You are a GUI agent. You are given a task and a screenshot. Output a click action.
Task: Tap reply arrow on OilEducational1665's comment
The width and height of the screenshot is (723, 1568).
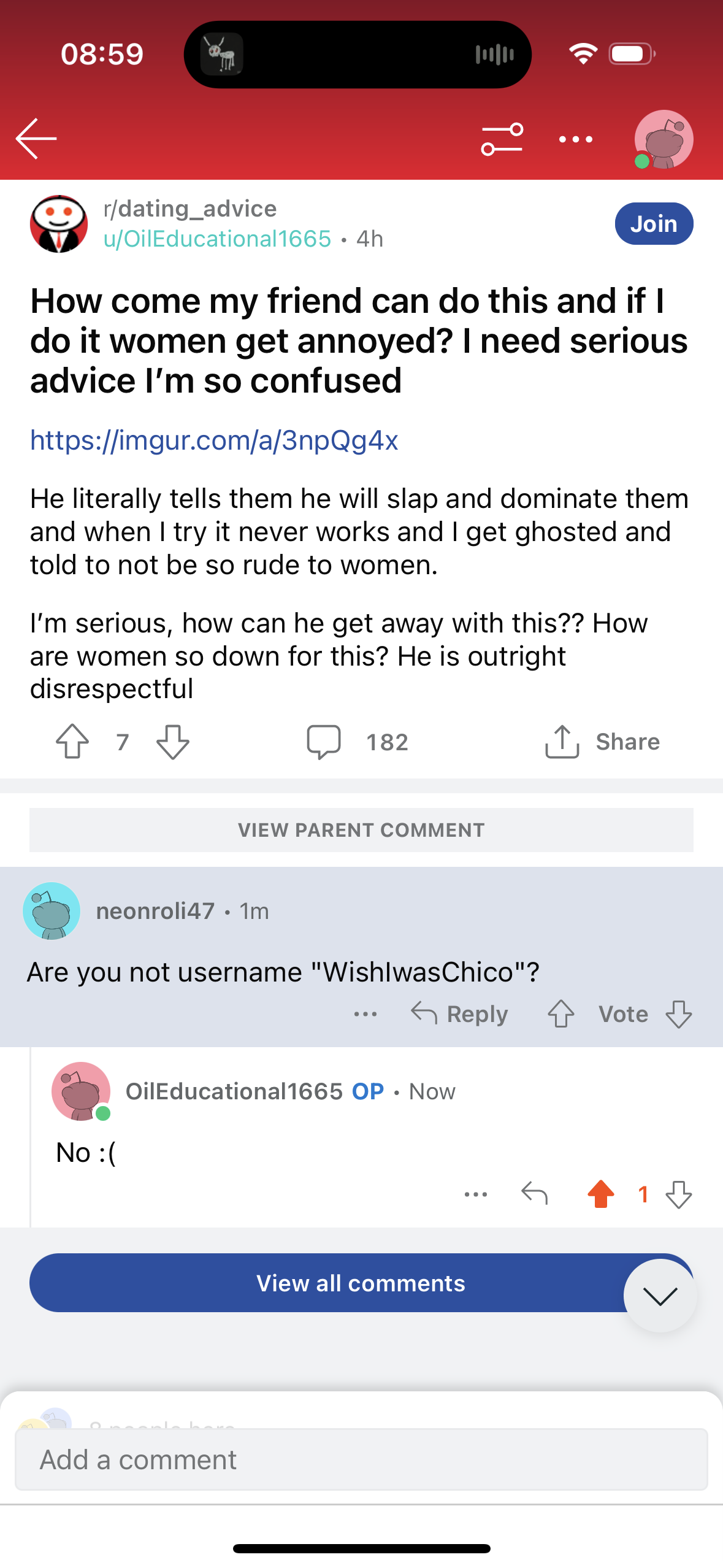[534, 1194]
